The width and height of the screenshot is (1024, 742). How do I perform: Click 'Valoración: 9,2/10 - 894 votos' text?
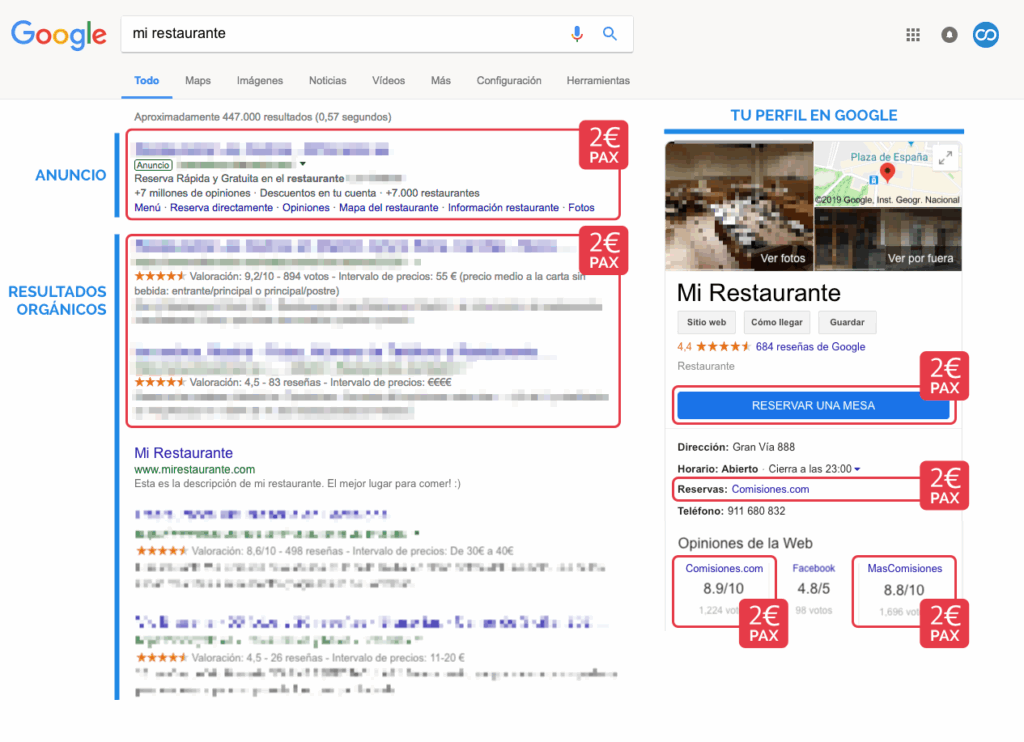tap(259, 276)
